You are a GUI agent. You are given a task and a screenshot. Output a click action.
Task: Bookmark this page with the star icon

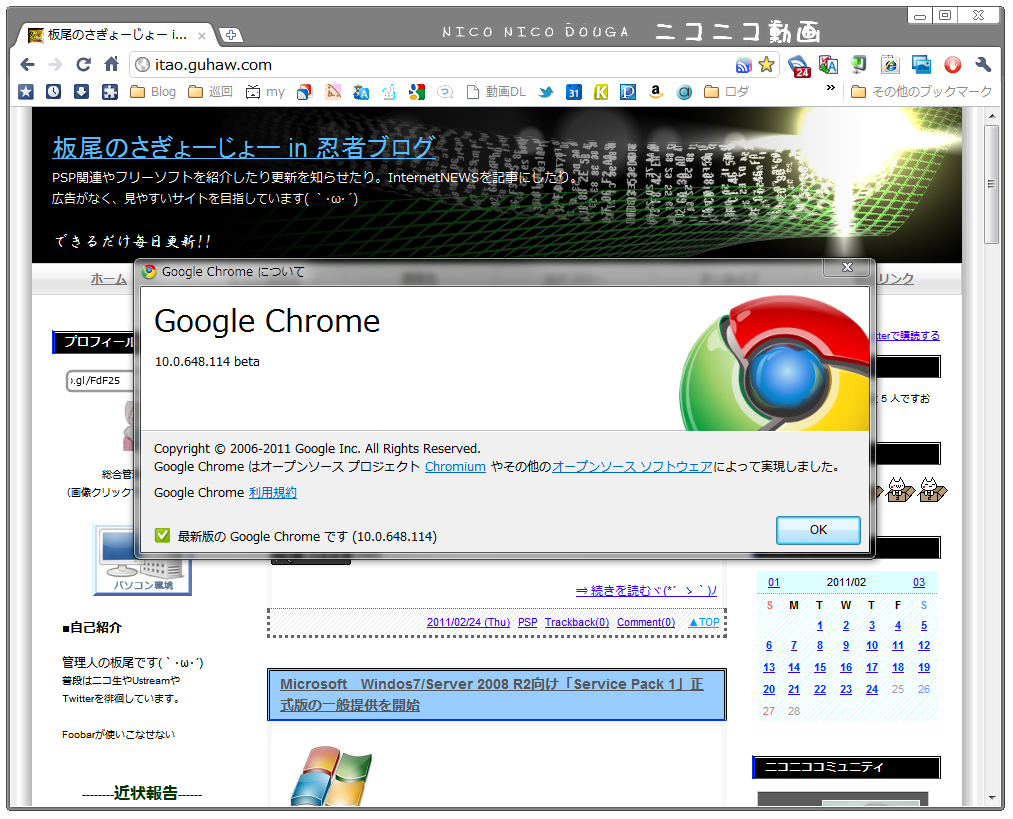(x=766, y=65)
